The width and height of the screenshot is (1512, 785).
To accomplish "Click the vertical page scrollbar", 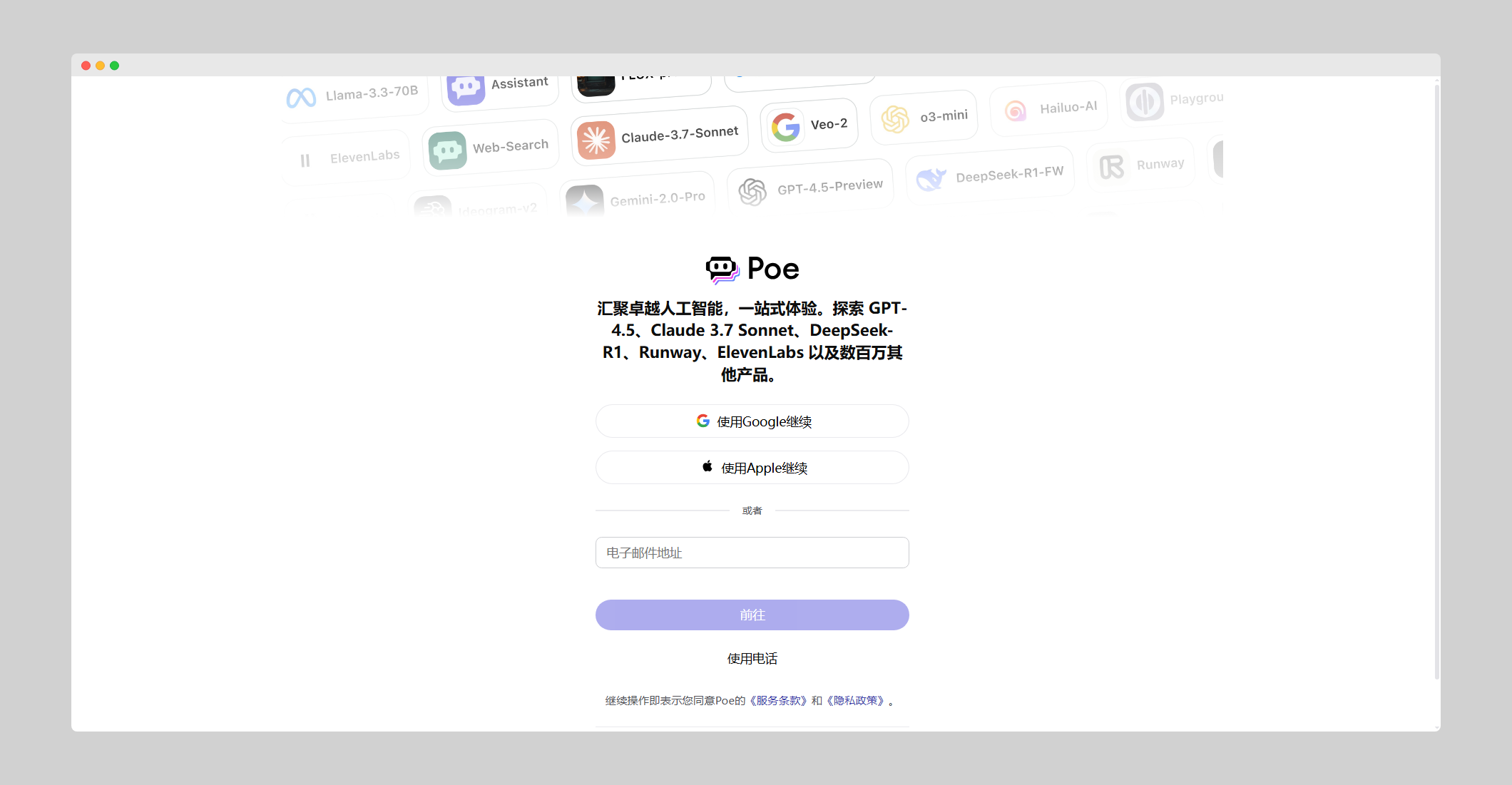I will pyautogui.click(x=1436, y=381).
